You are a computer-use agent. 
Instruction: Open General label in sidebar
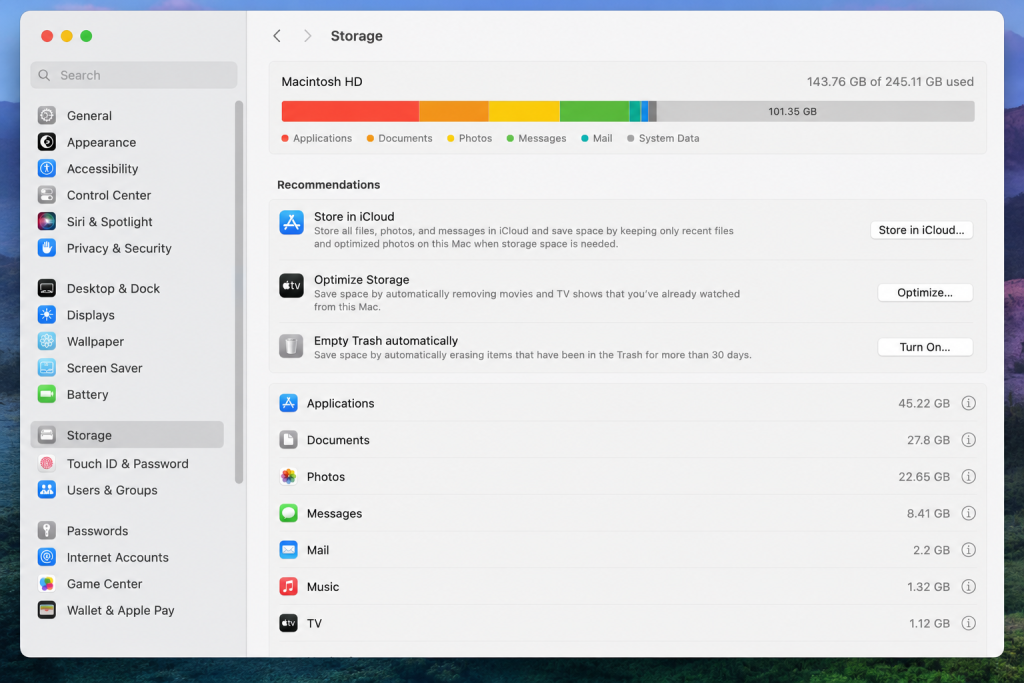tap(89, 116)
